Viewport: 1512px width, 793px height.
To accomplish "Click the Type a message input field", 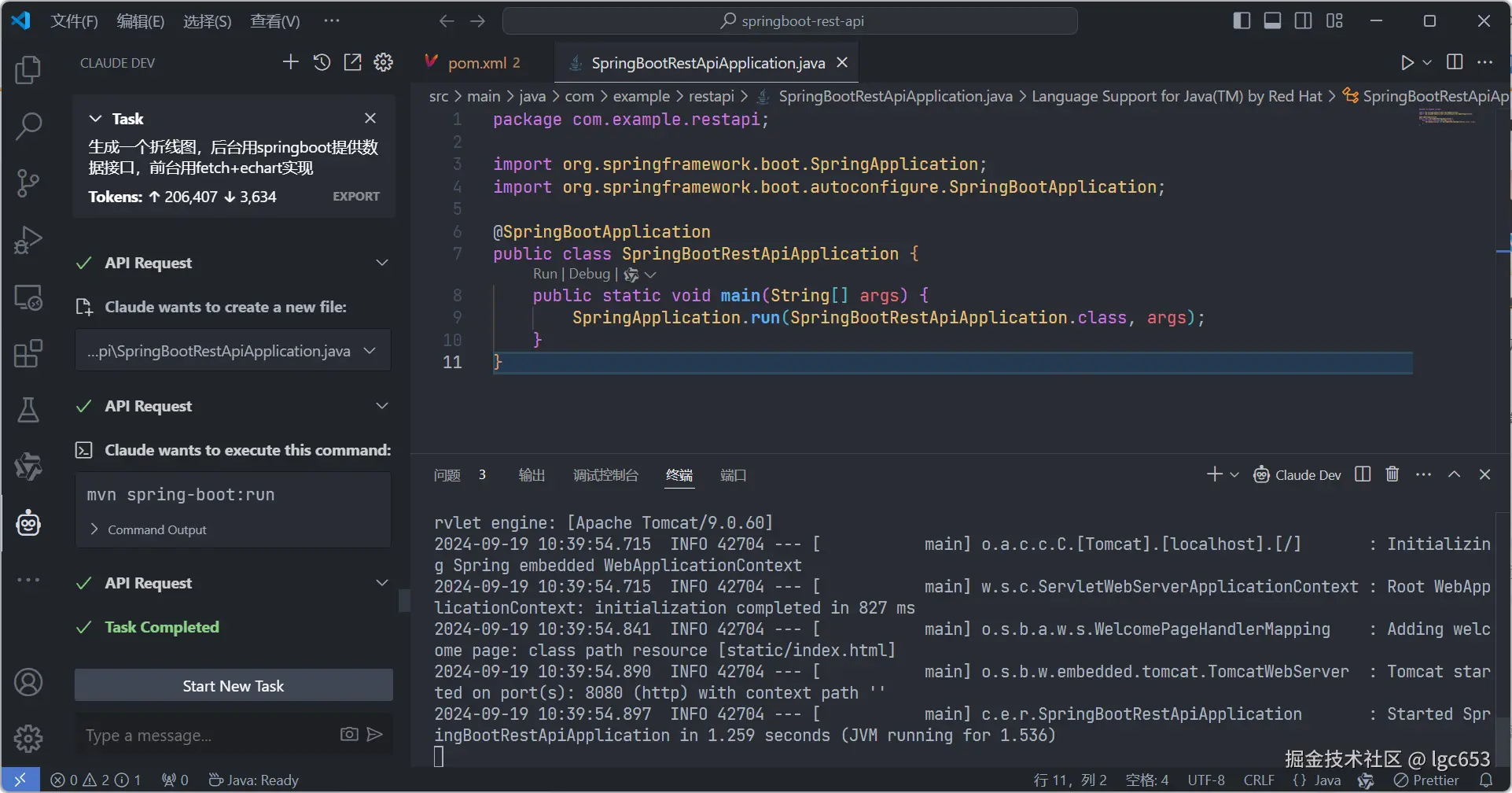I will click(x=208, y=735).
